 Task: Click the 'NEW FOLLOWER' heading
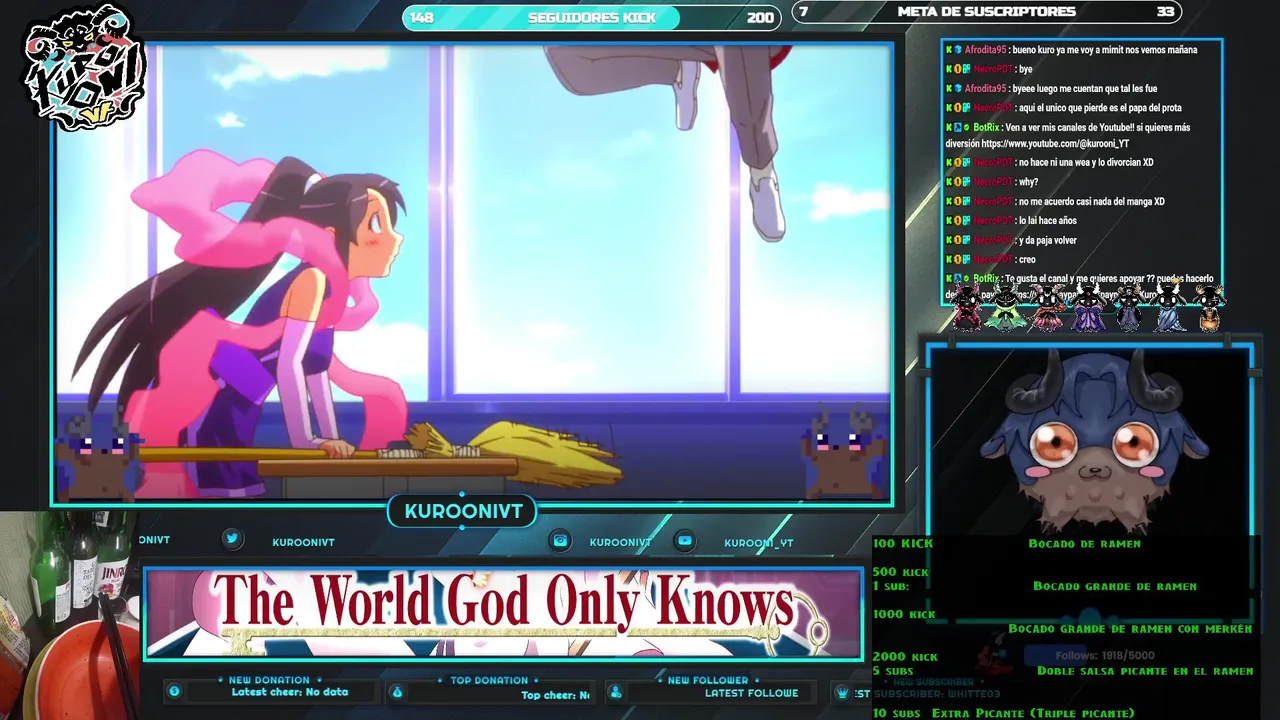(708, 680)
